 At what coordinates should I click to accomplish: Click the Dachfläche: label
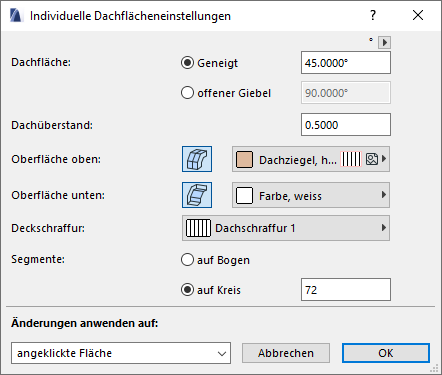(x=41, y=62)
